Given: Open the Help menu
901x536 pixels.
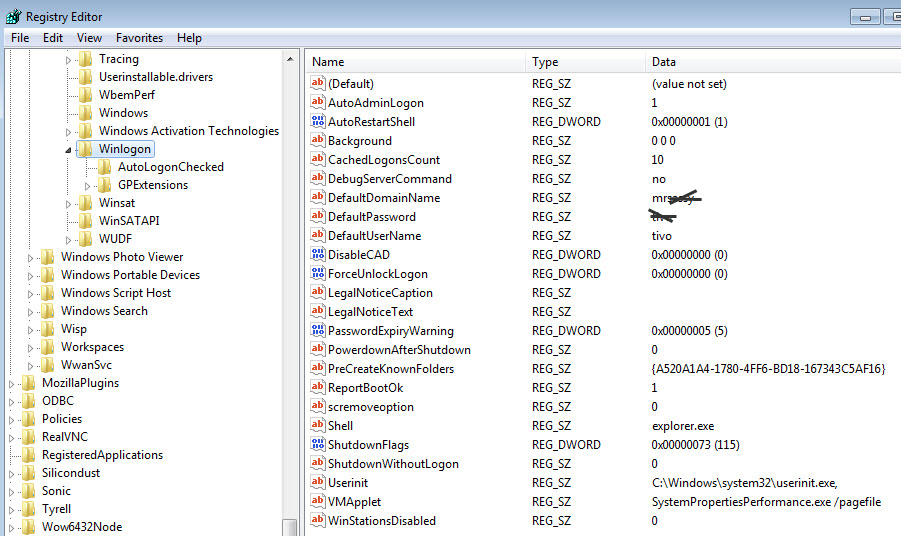Looking at the screenshot, I should (x=189, y=38).
